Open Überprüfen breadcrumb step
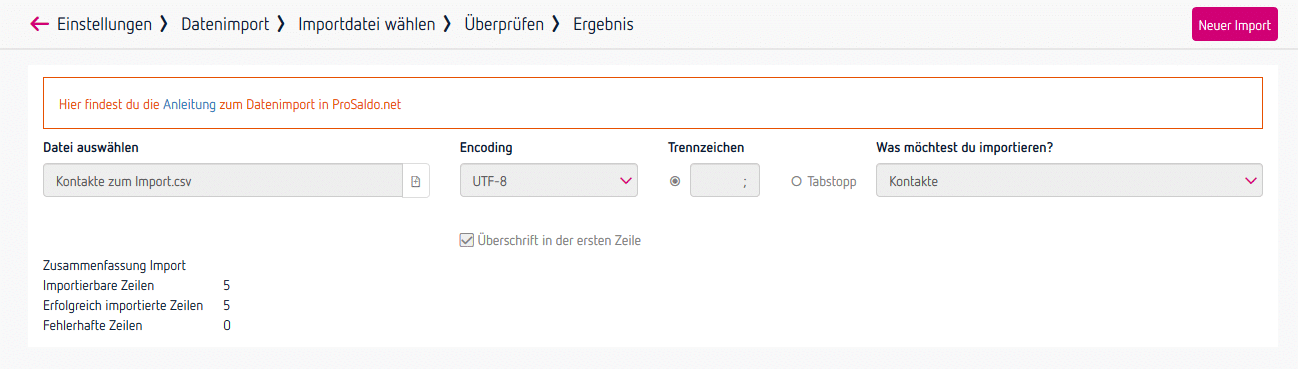Viewport: 1298px width, 369px height. tap(504, 24)
